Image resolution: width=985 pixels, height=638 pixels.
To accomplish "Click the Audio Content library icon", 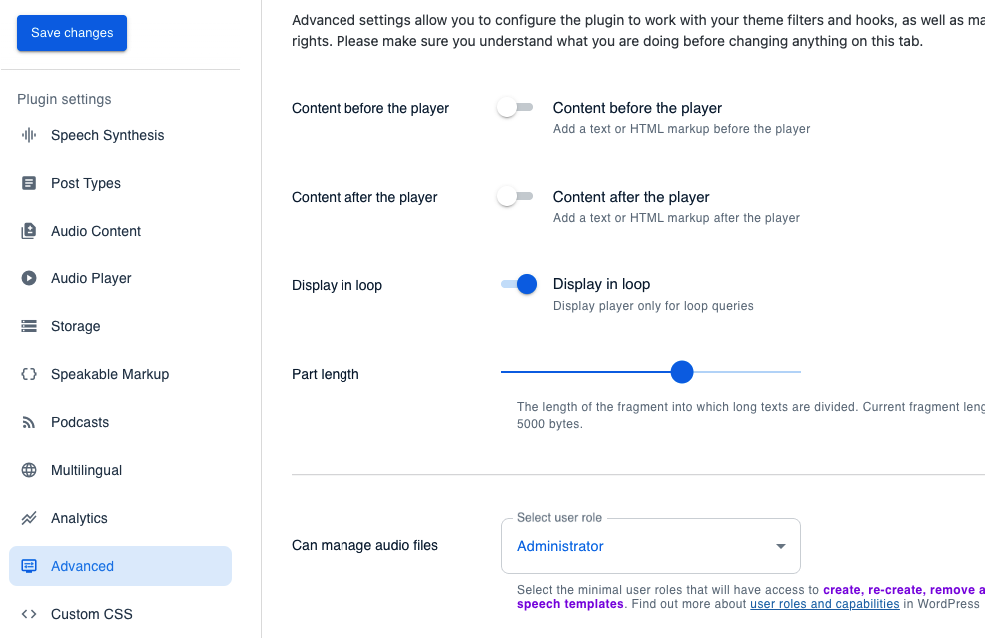I will (29, 231).
